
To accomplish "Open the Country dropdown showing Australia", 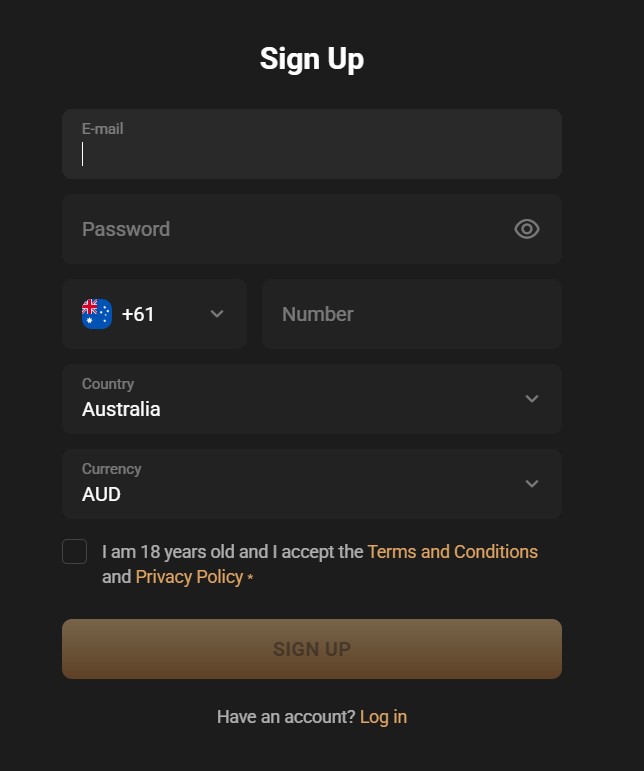I will tap(300, 399).
